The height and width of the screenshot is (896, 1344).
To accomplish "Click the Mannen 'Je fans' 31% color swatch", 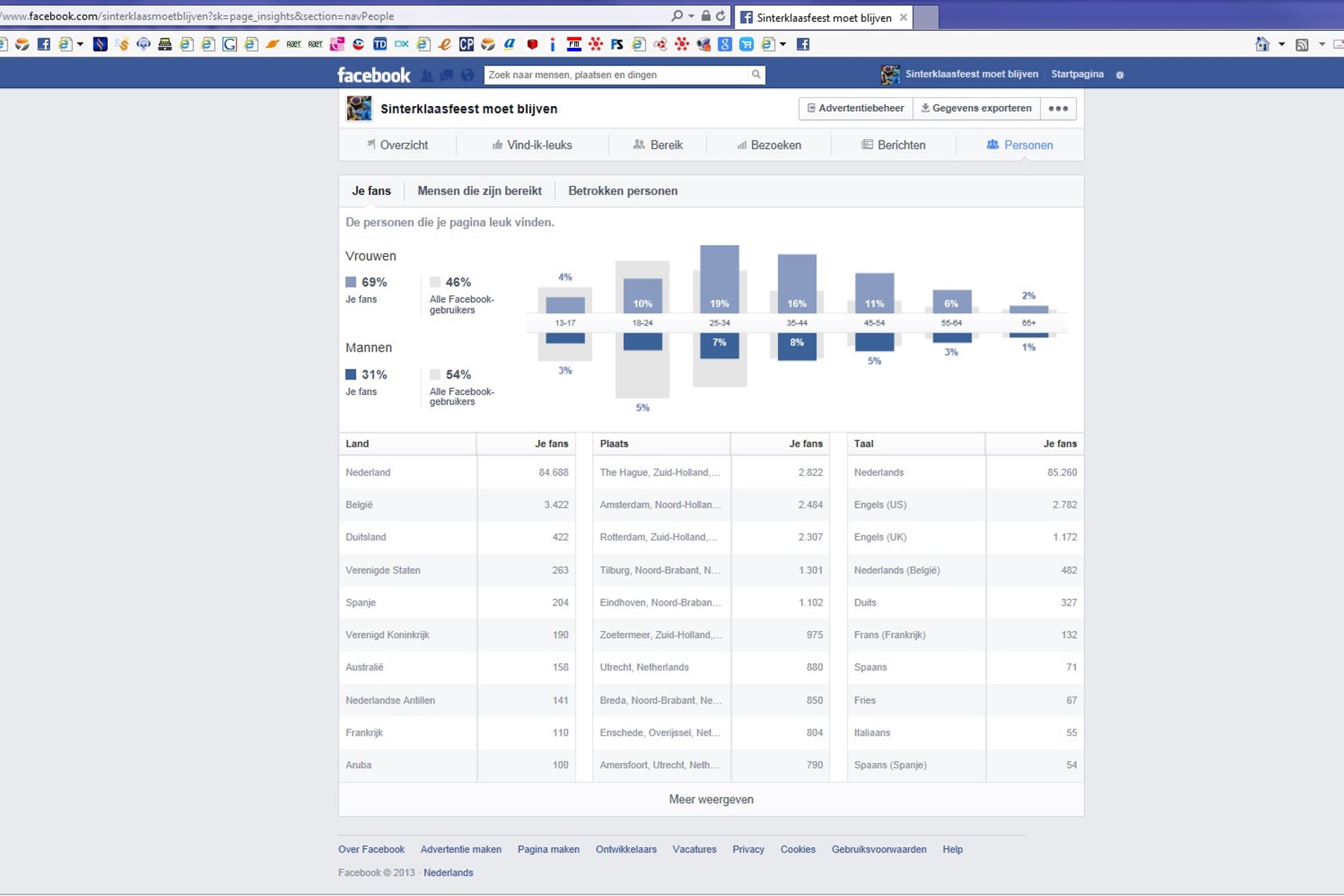I will 351,375.
